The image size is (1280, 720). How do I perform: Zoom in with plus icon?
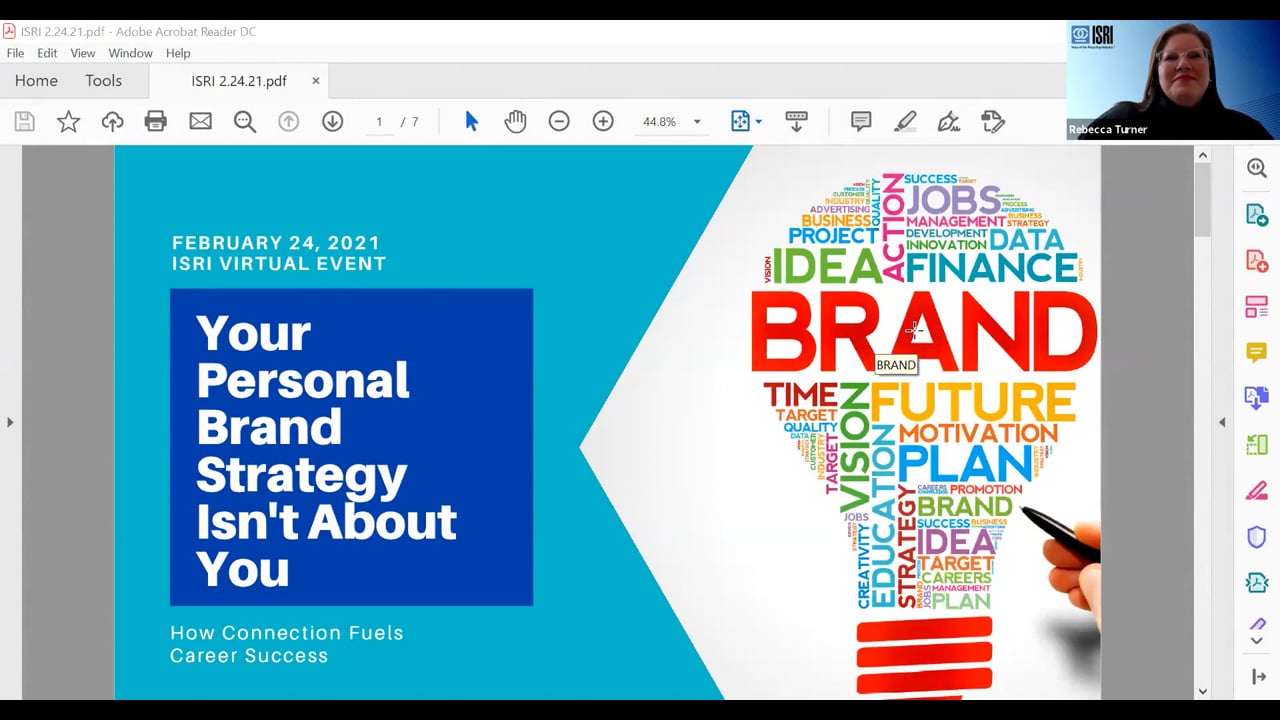click(x=603, y=122)
